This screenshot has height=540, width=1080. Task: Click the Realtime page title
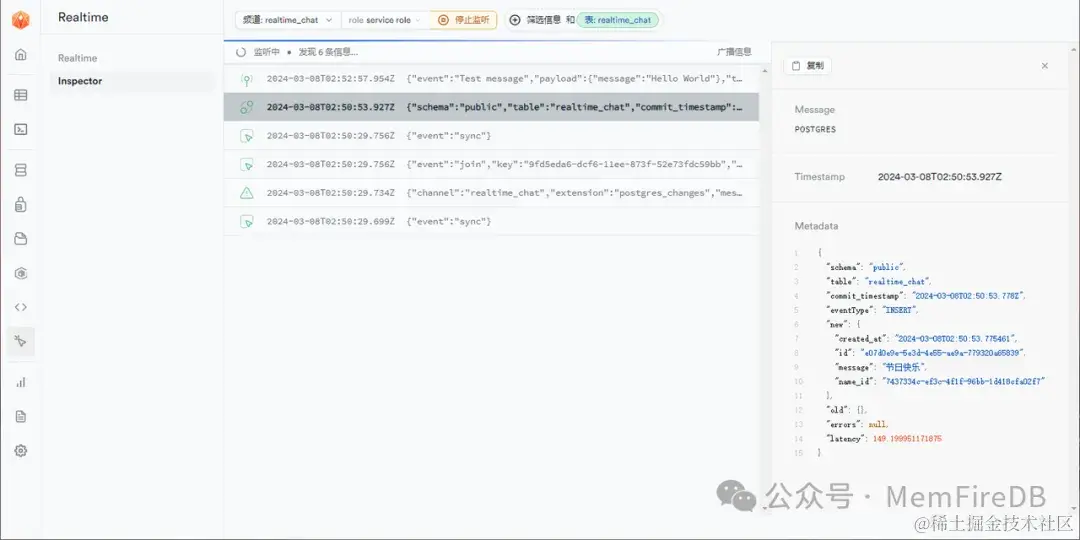(x=83, y=17)
